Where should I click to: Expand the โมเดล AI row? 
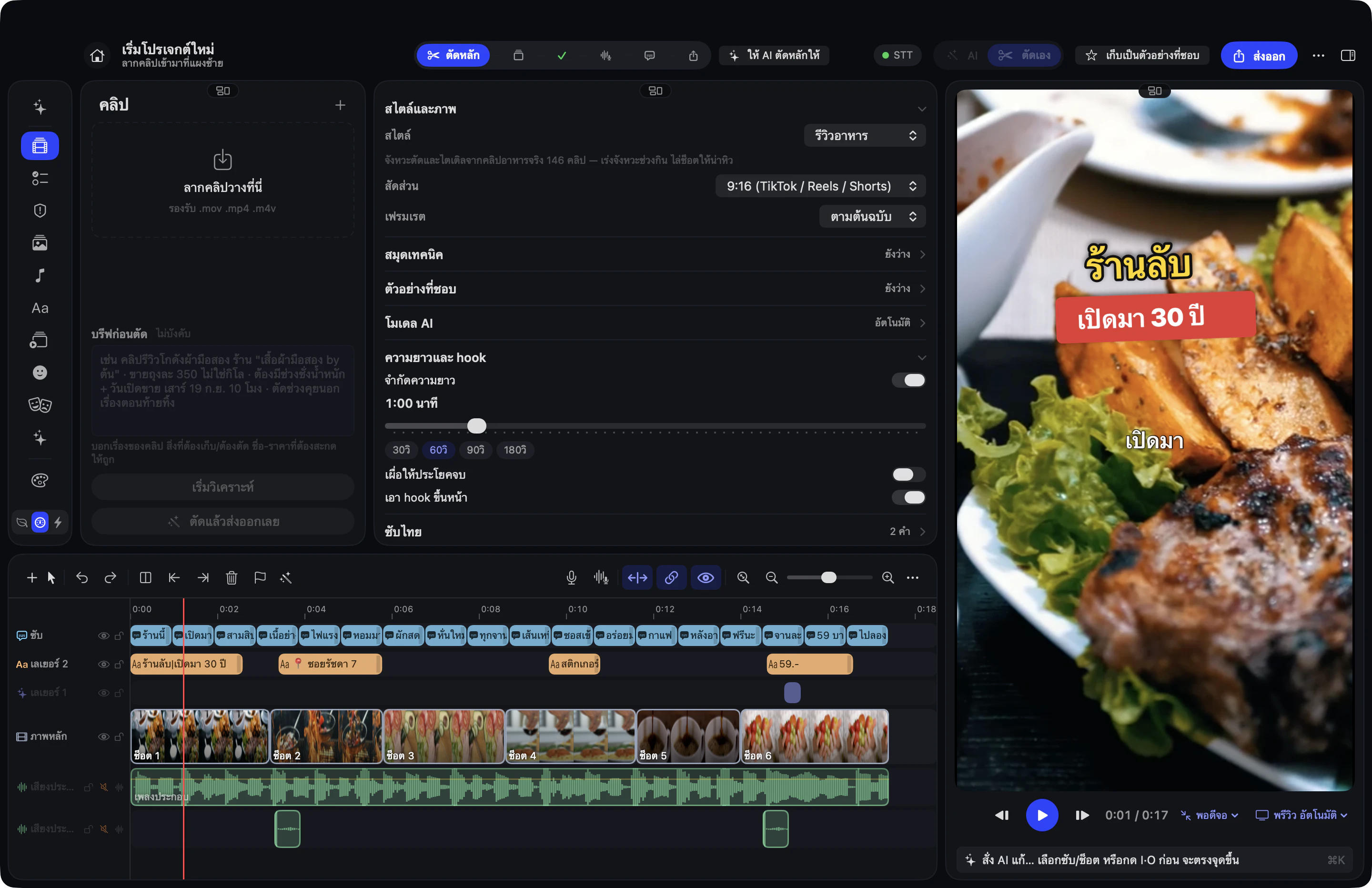655,323
